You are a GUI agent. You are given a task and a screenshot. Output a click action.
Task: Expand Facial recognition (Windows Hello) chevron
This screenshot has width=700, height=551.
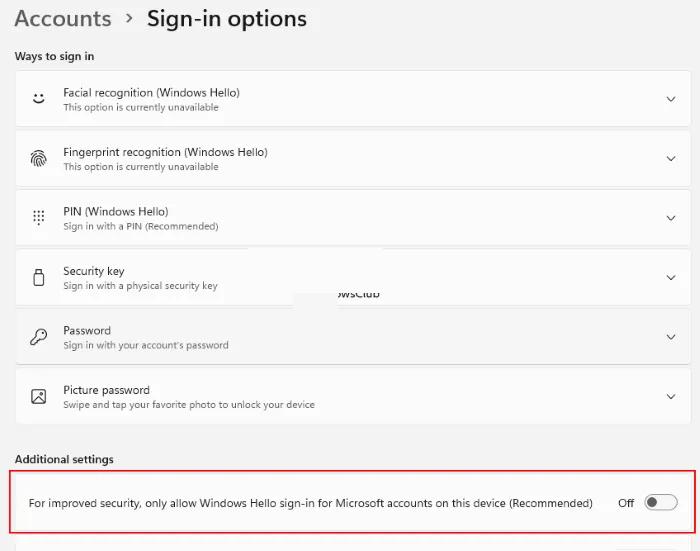[671, 99]
